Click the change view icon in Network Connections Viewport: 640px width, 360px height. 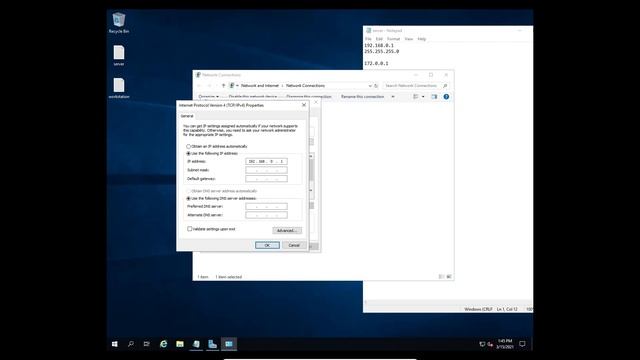416,97
